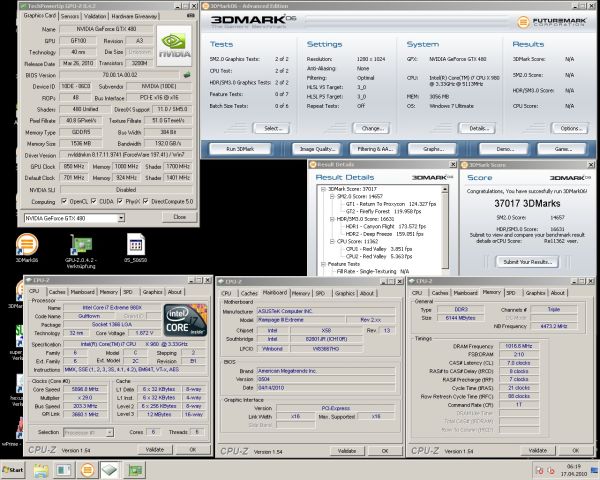Click the scroll up arrow in Result Details
Viewport: 600px width, 480px height.
(445, 189)
